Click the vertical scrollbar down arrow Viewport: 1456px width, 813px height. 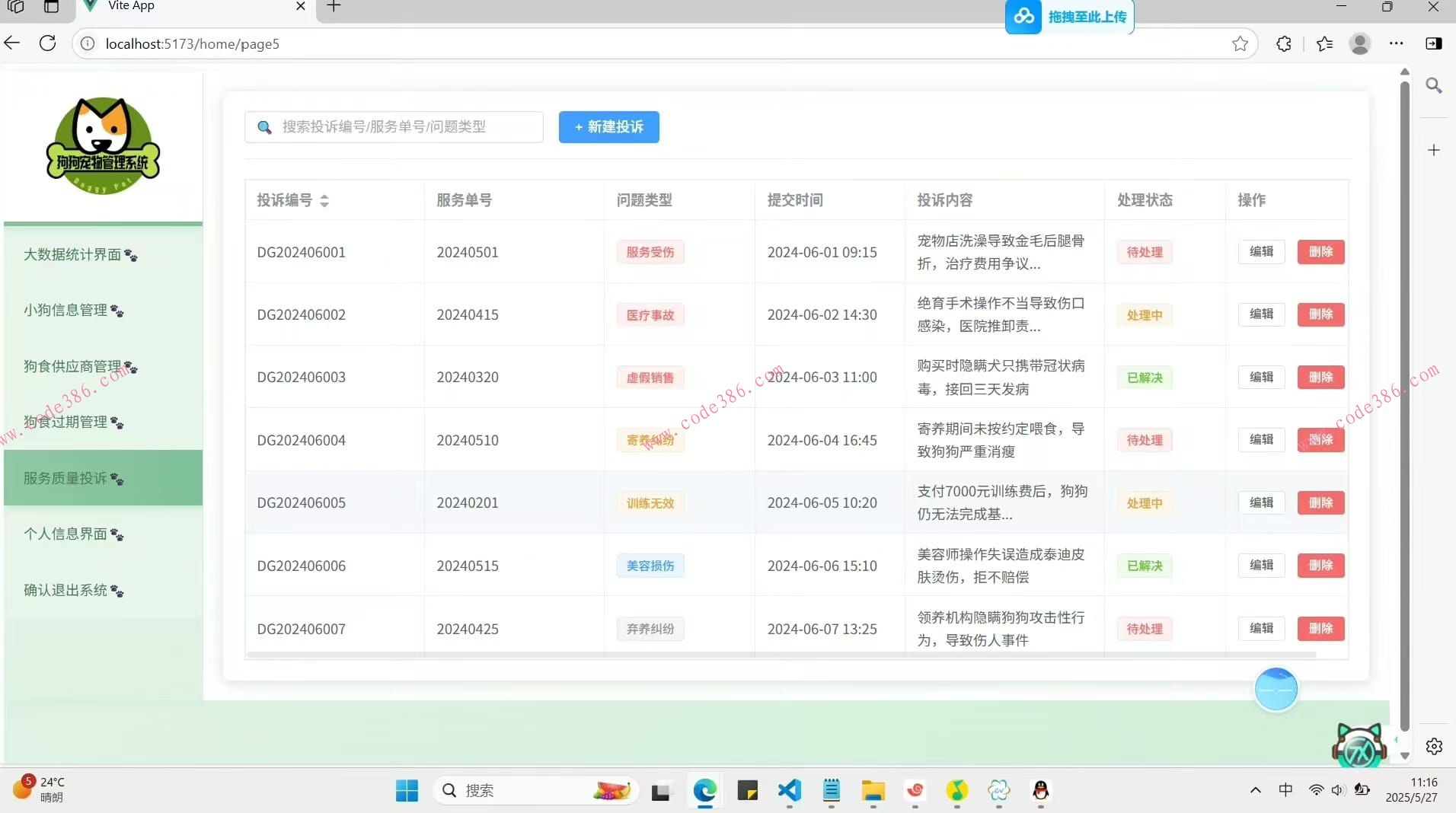tap(1403, 757)
